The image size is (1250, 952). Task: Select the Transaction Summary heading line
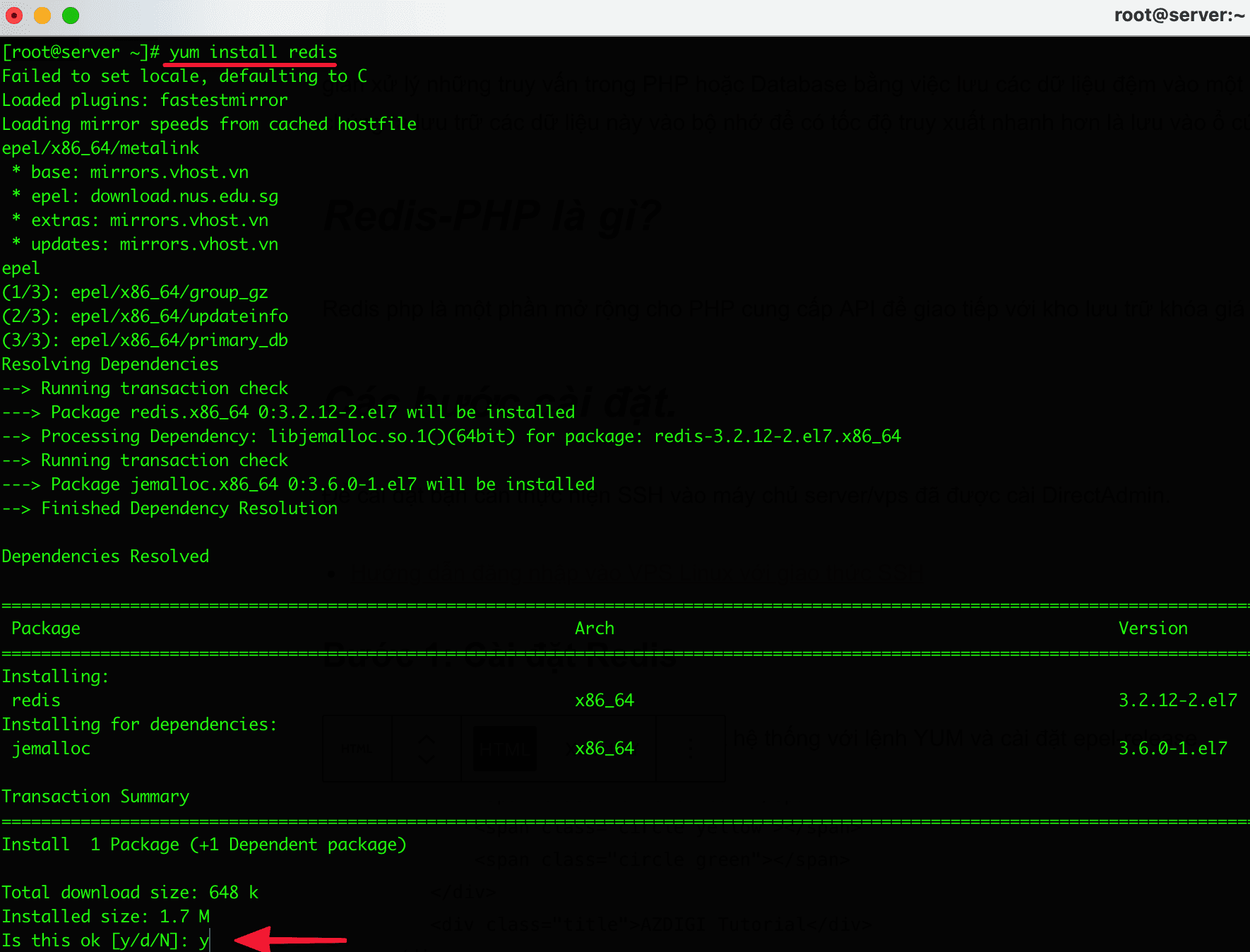(95, 796)
